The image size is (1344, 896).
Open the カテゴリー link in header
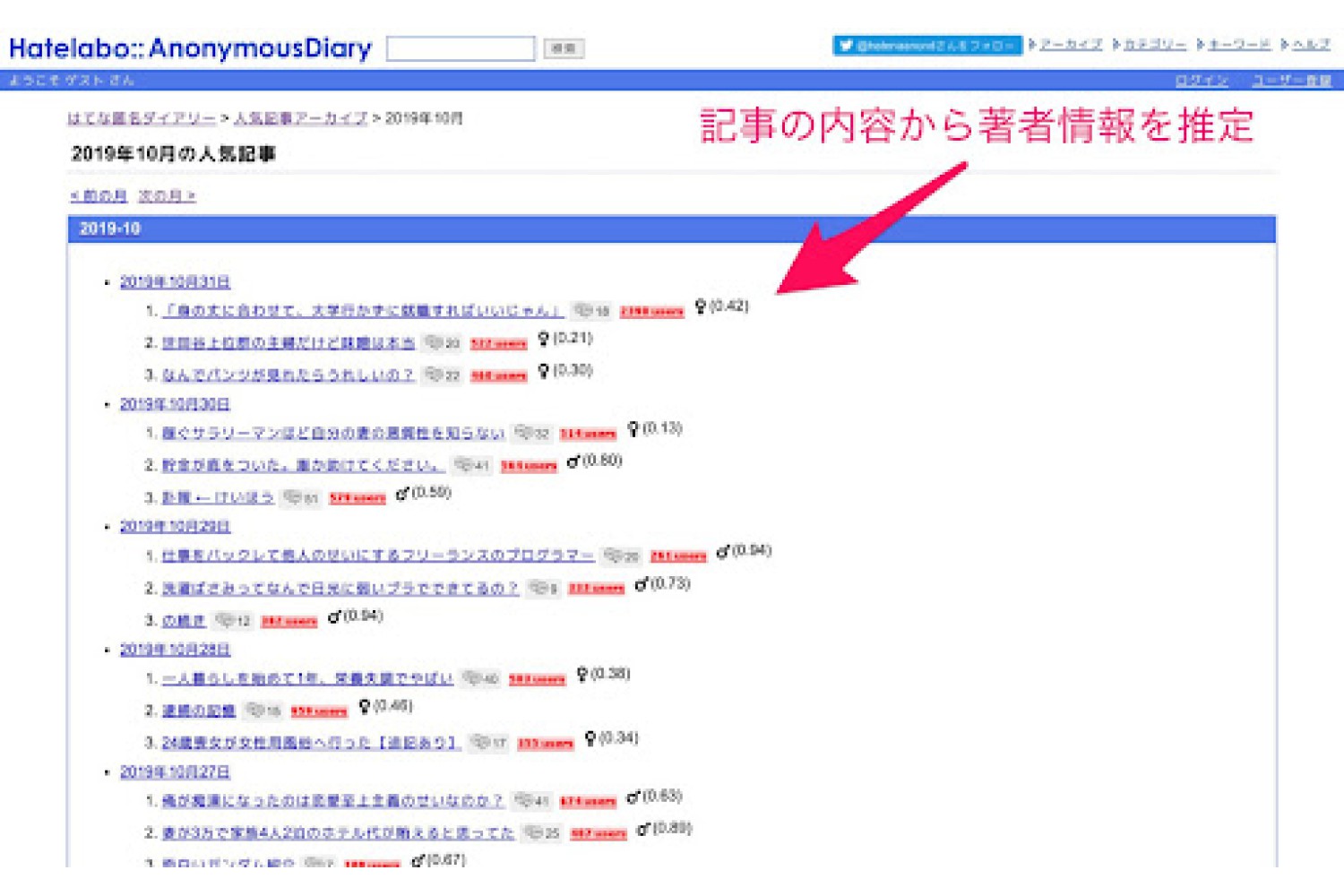coord(1155,44)
